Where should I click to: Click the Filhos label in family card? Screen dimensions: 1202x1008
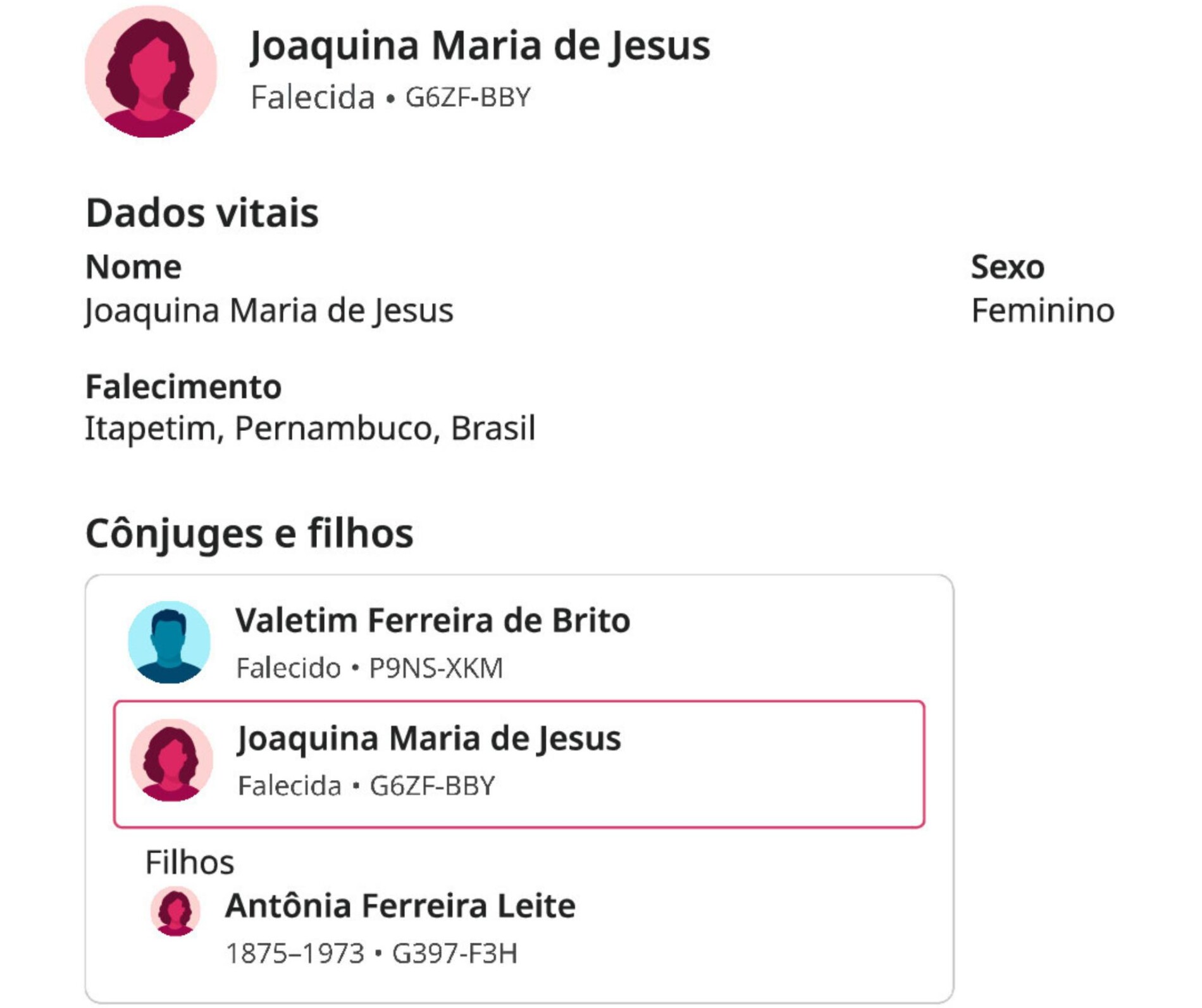pos(190,862)
